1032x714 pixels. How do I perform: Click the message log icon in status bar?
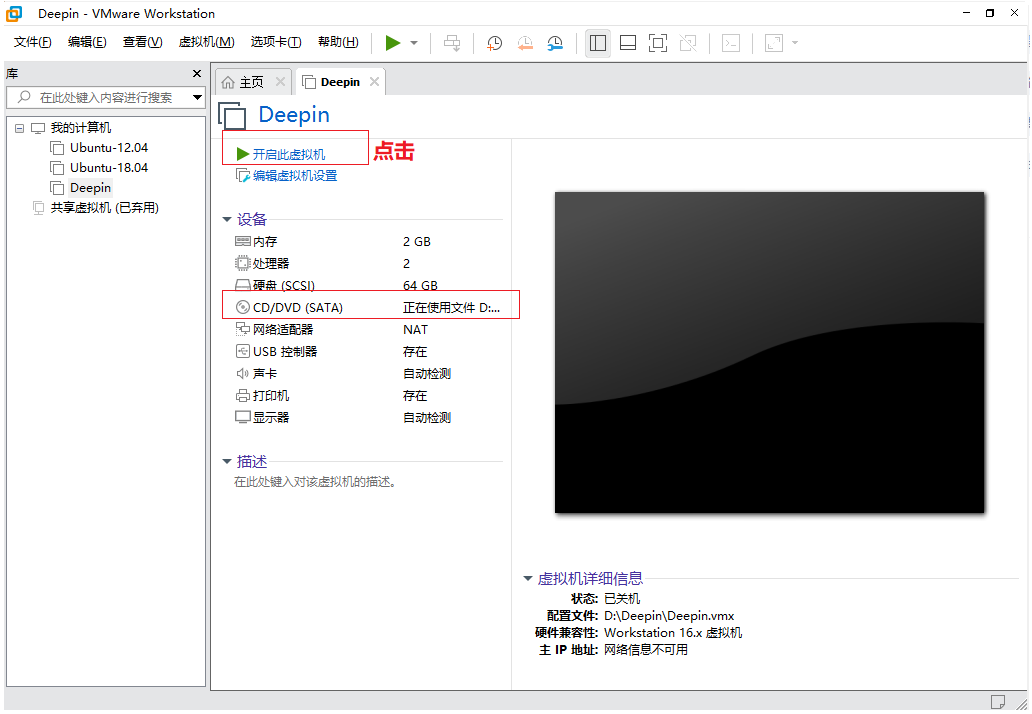tap(998, 701)
